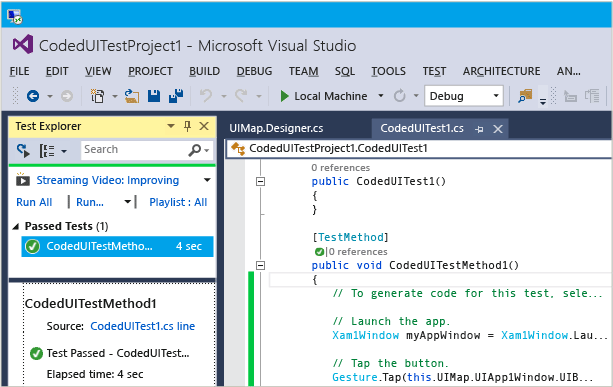Image resolution: width=613 pixels, height=387 pixels.
Task: Open the Group By icon in Test Explorer
Action: pyautogui.click(x=47, y=150)
